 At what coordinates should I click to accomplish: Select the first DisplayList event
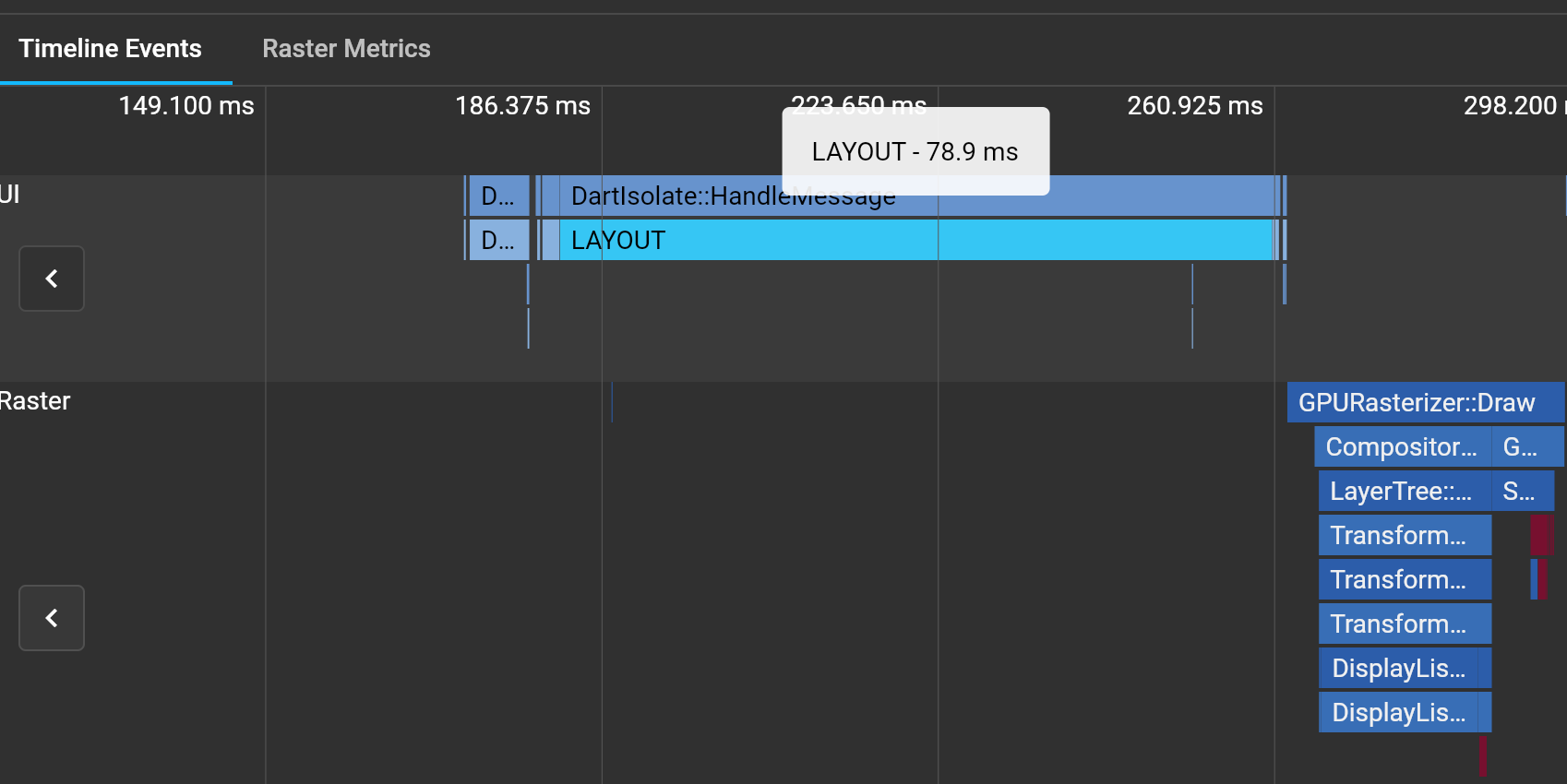click(1404, 668)
